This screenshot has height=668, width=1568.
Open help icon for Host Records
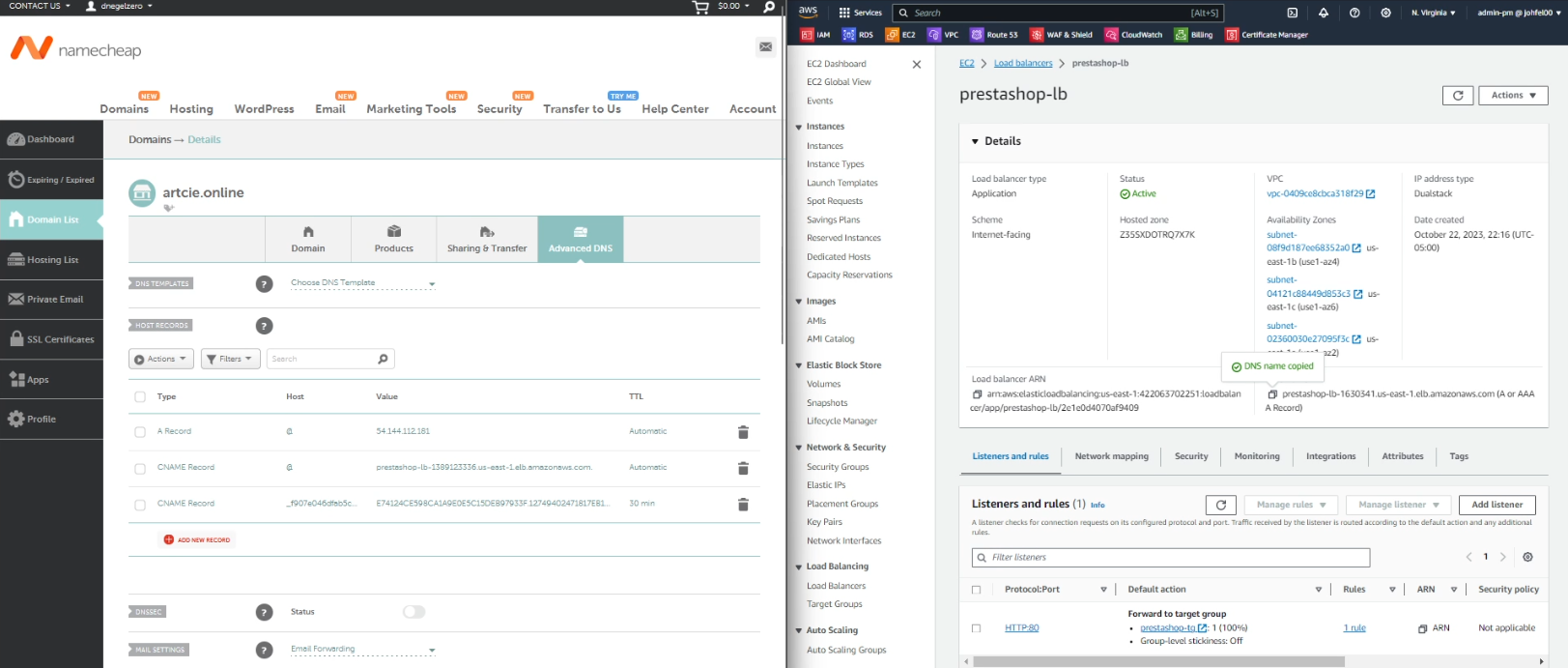pos(264,326)
